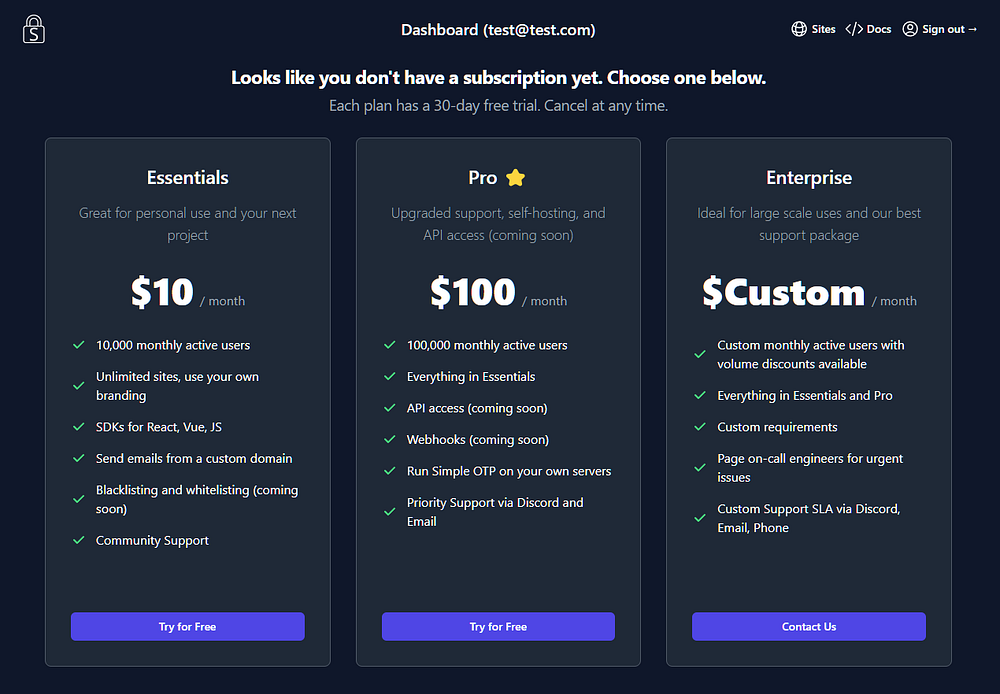The image size is (1000, 694).
Task: Click the yellow star beside Pro
Action: click(x=515, y=178)
